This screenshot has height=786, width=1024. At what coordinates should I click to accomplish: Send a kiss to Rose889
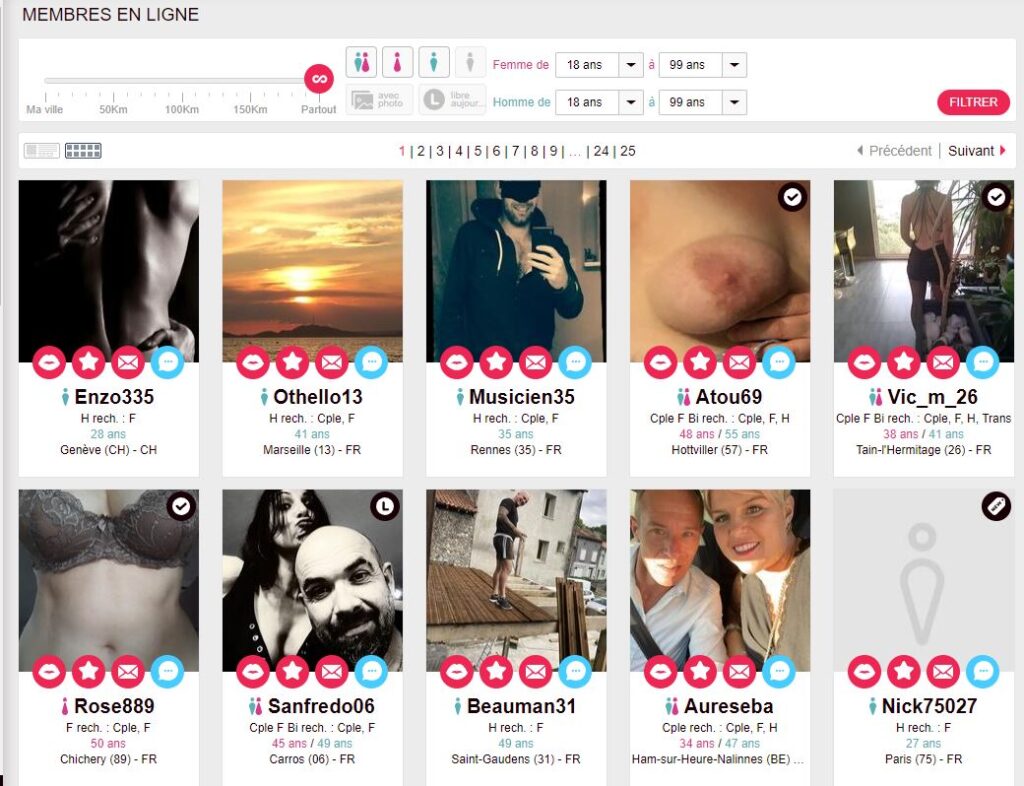(50, 671)
